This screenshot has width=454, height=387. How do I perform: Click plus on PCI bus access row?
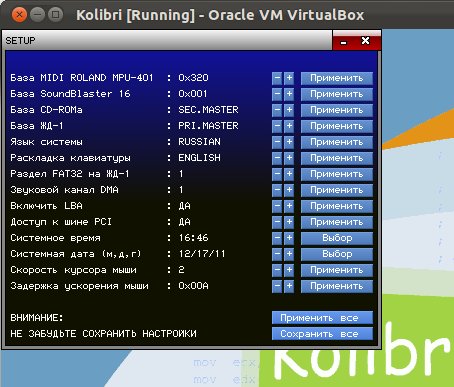click(289, 222)
